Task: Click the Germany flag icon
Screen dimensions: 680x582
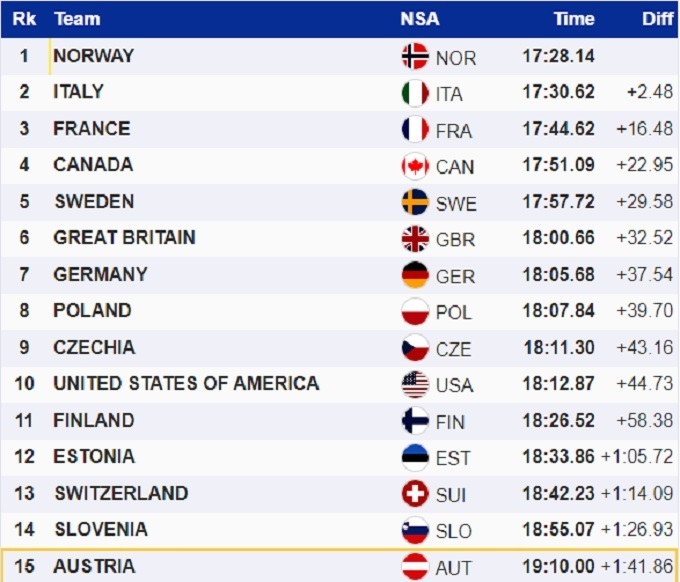Action: pos(415,275)
